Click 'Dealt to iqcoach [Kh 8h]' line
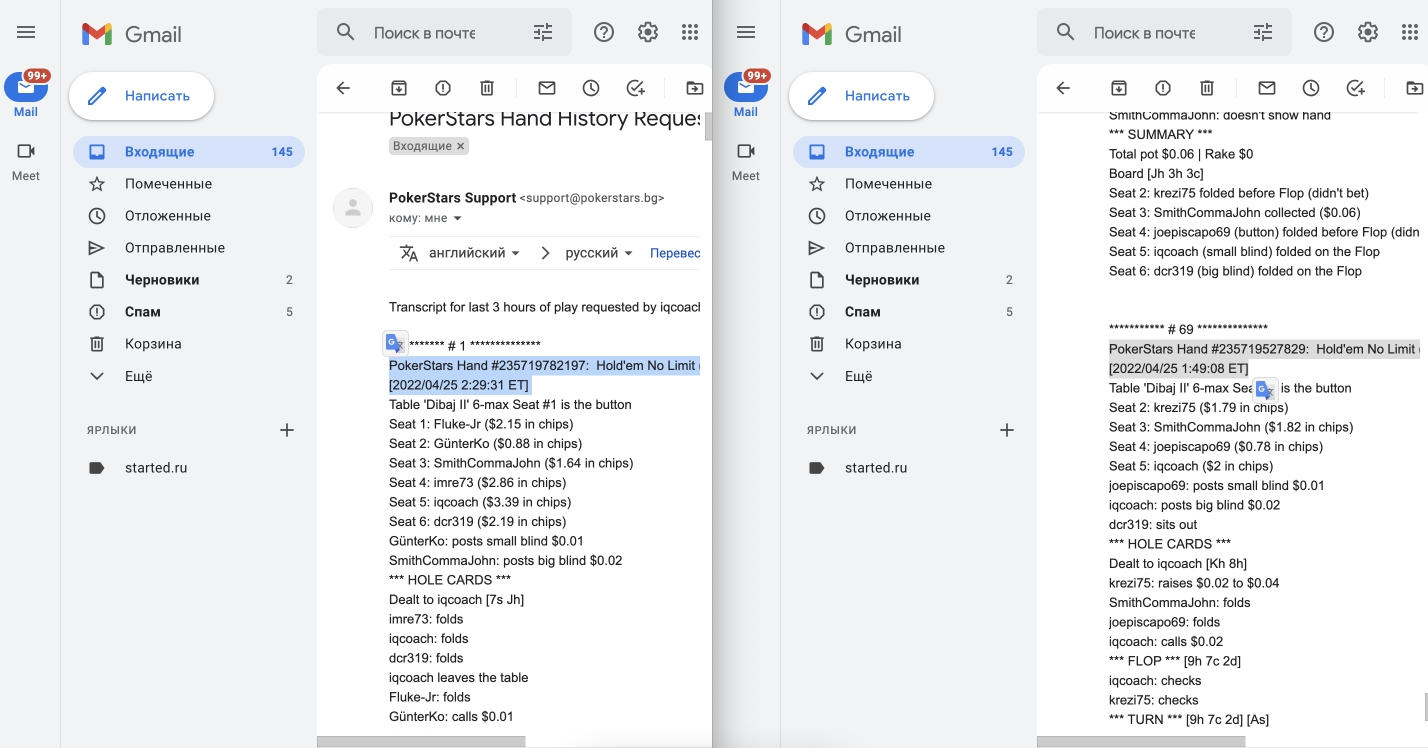 tap(1178, 563)
